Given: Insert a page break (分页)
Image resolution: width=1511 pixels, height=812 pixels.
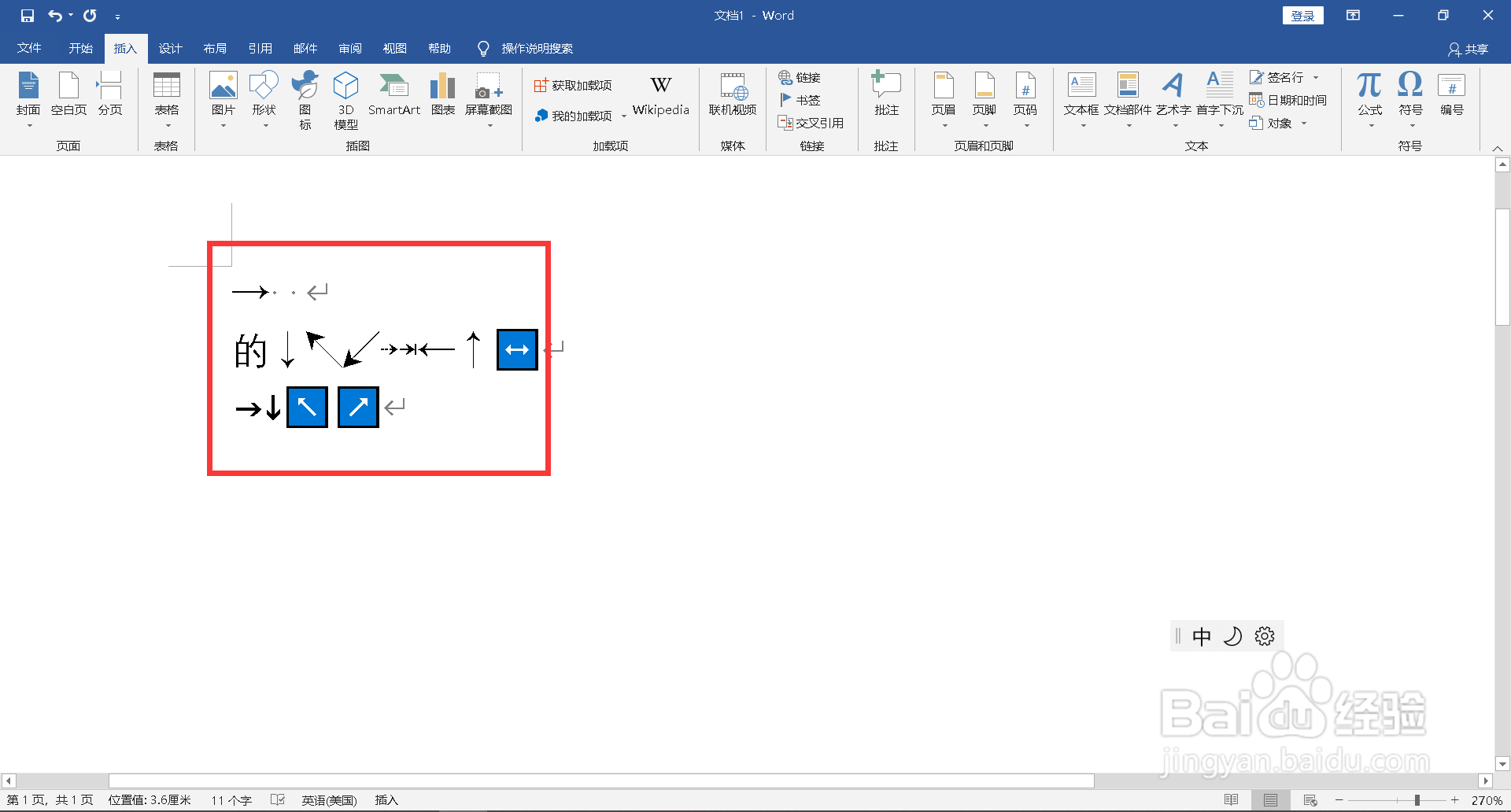Looking at the screenshot, I should (x=110, y=94).
